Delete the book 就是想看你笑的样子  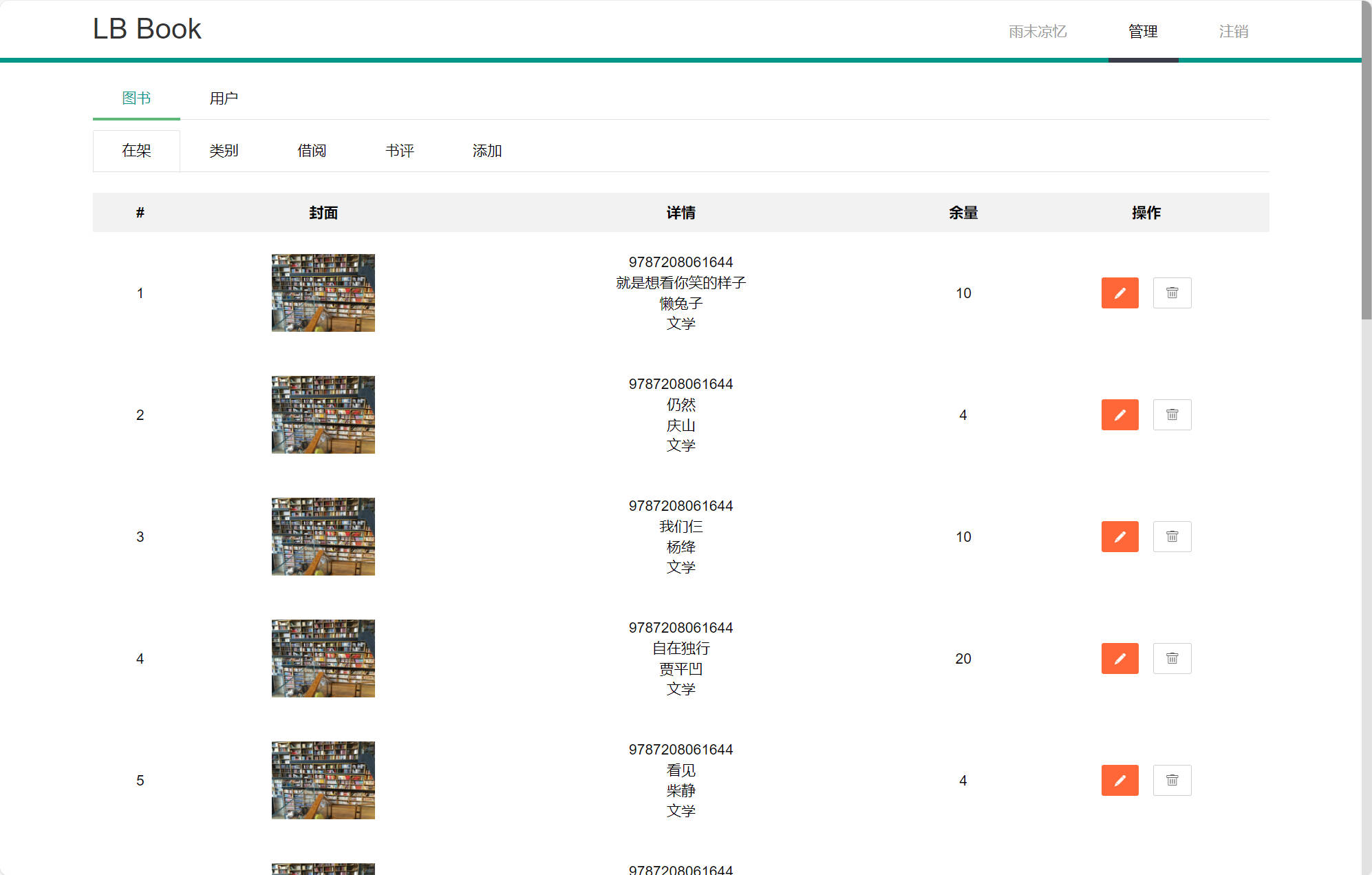(x=1172, y=293)
